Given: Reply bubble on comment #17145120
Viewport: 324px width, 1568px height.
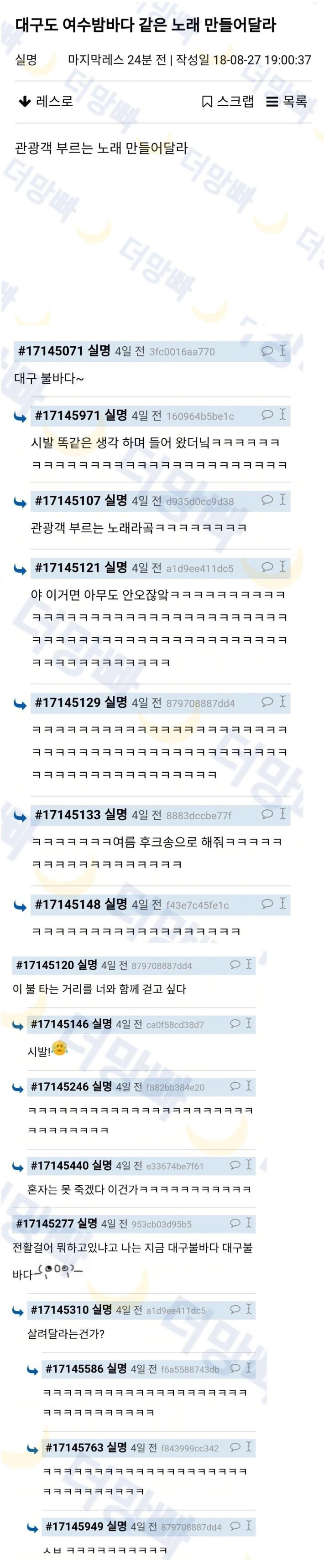Looking at the screenshot, I should (235, 964).
